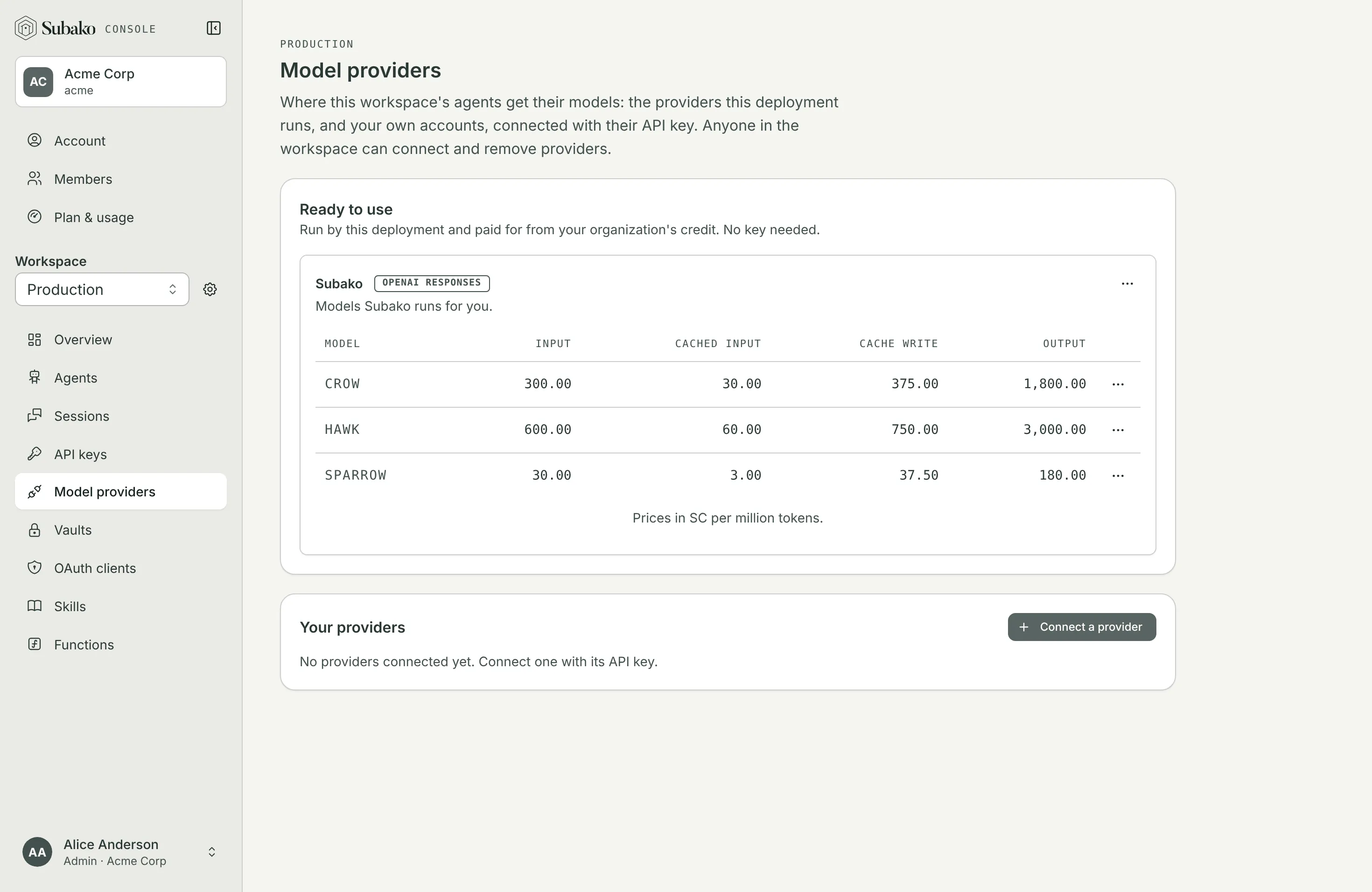The height and width of the screenshot is (892, 1372).
Task: Click the 'Ready to use' heading
Action: (346, 209)
